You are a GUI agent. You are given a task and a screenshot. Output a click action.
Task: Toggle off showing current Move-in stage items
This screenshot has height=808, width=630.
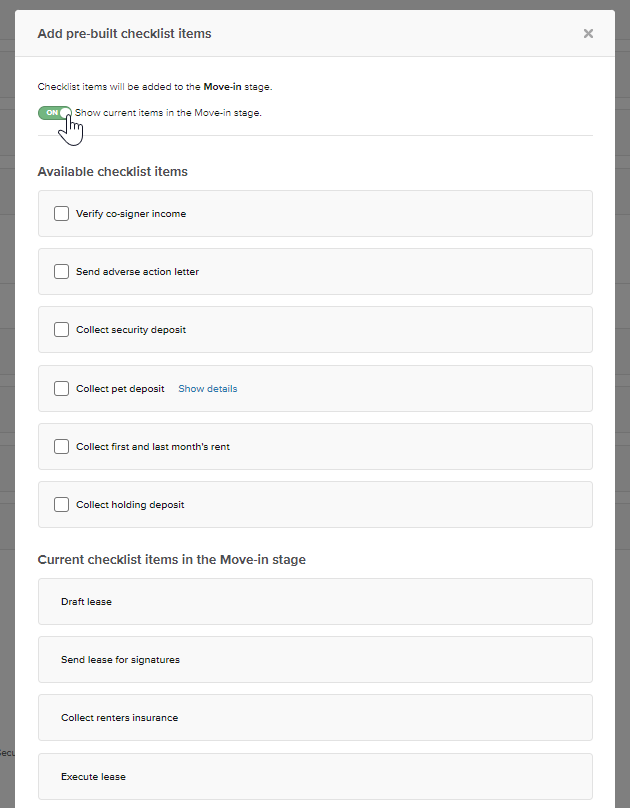point(54,113)
